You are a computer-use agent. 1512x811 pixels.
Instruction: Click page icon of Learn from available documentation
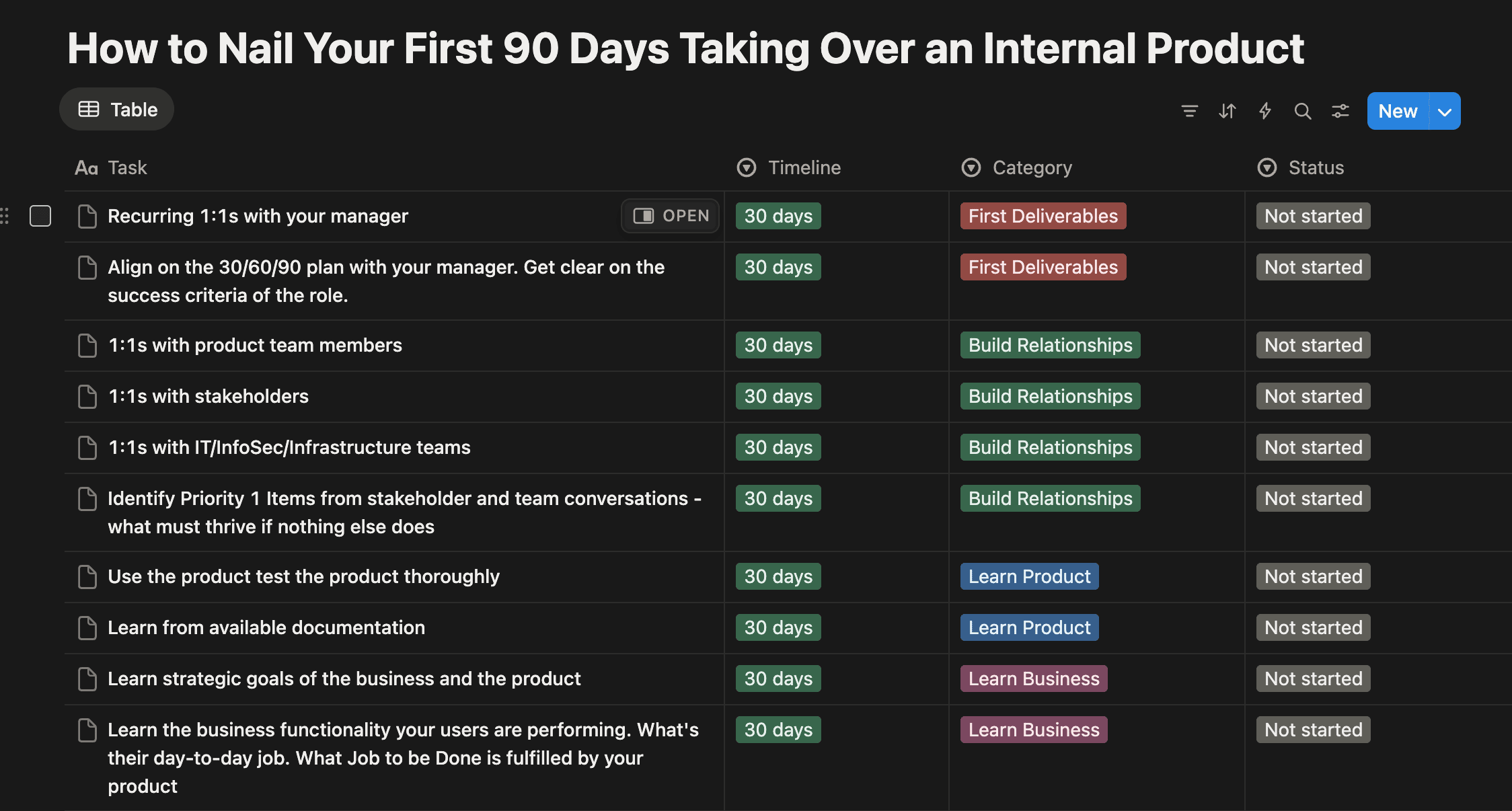point(87,628)
